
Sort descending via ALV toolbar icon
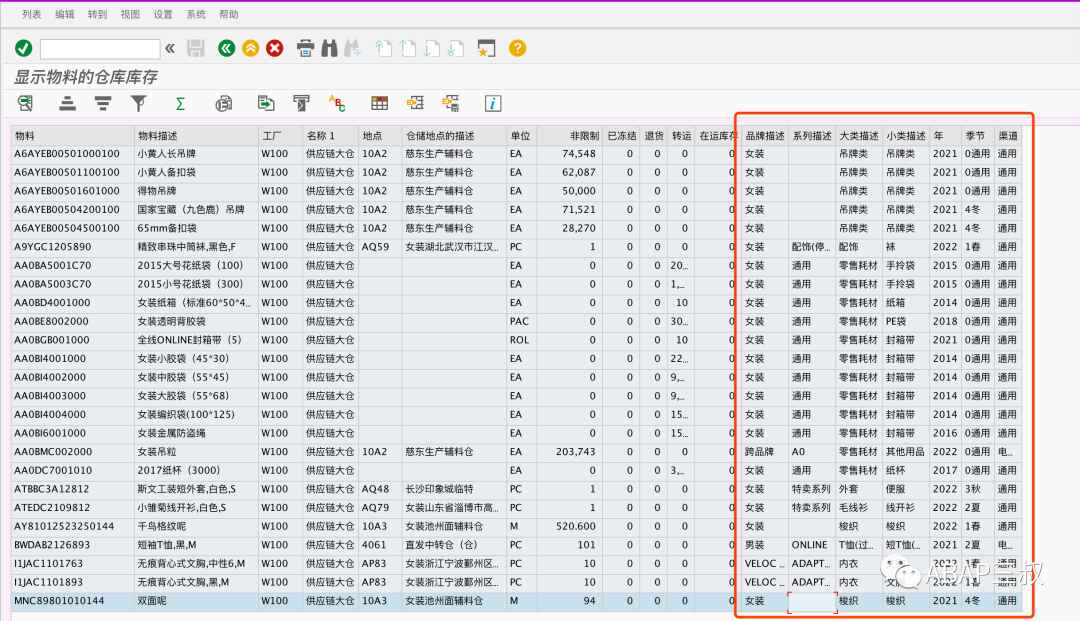[103, 103]
